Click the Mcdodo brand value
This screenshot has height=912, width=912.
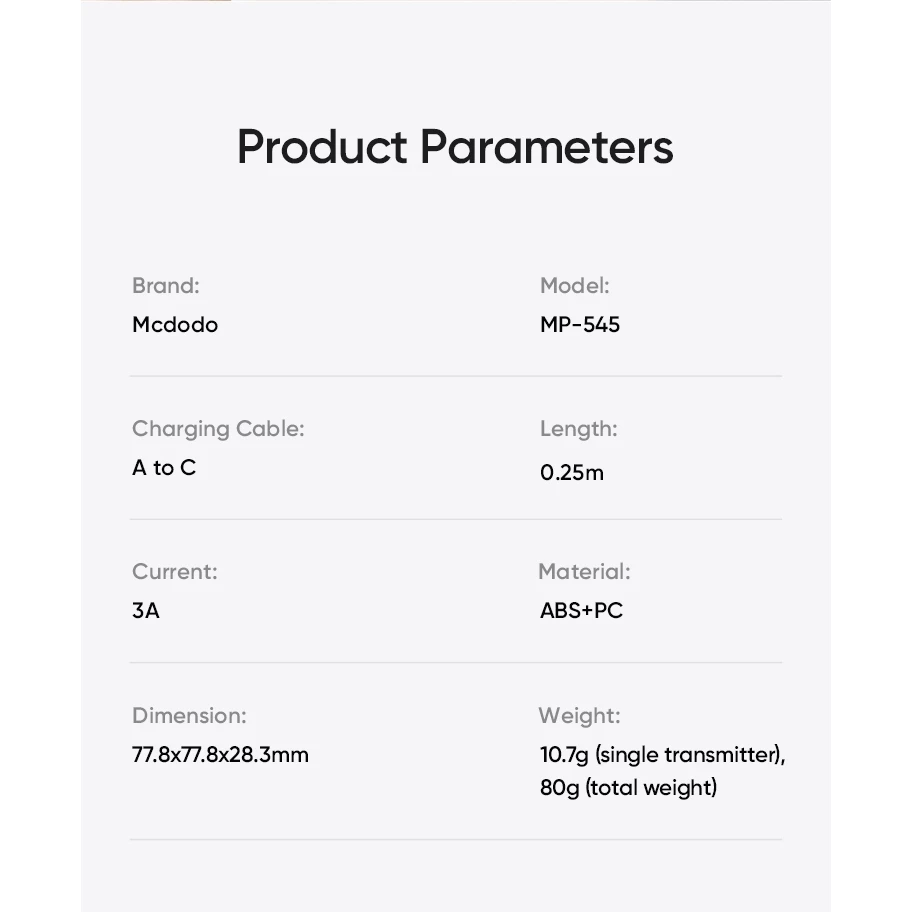pyautogui.click(x=175, y=325)
